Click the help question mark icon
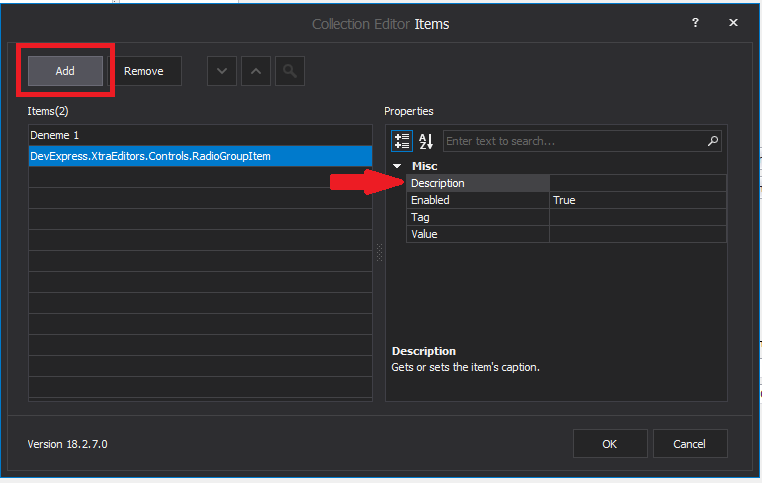This screenshot has width=762, height=483. pos(695,23)
